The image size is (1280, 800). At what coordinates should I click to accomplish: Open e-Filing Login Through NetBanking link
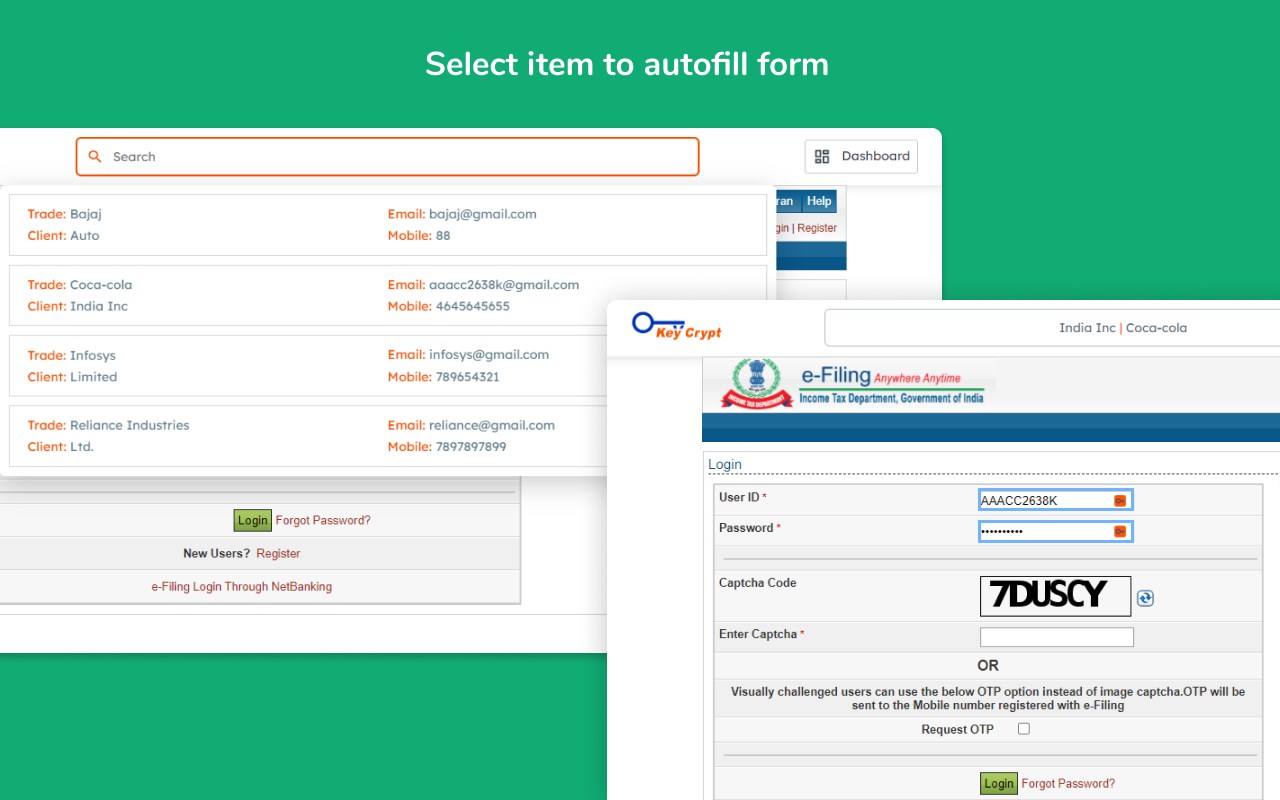click(x=242, y=587)
